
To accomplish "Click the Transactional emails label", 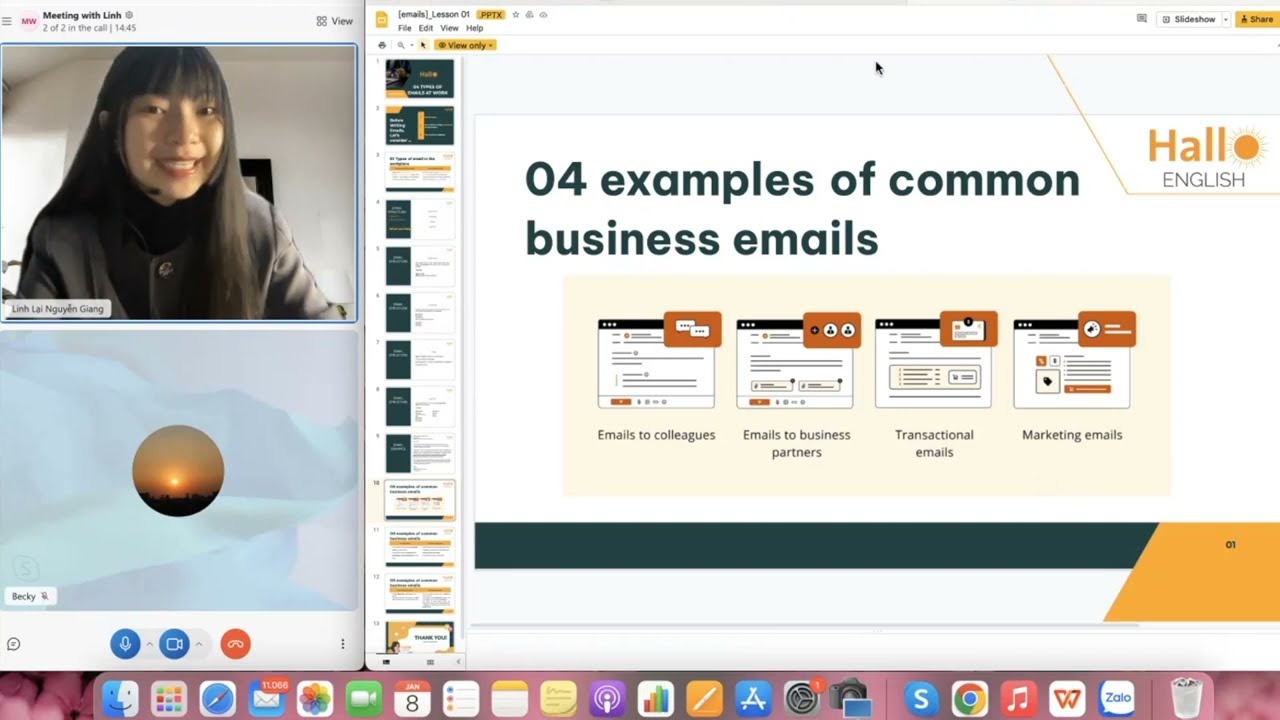I will pyautogui.click(x=934, y=443).
